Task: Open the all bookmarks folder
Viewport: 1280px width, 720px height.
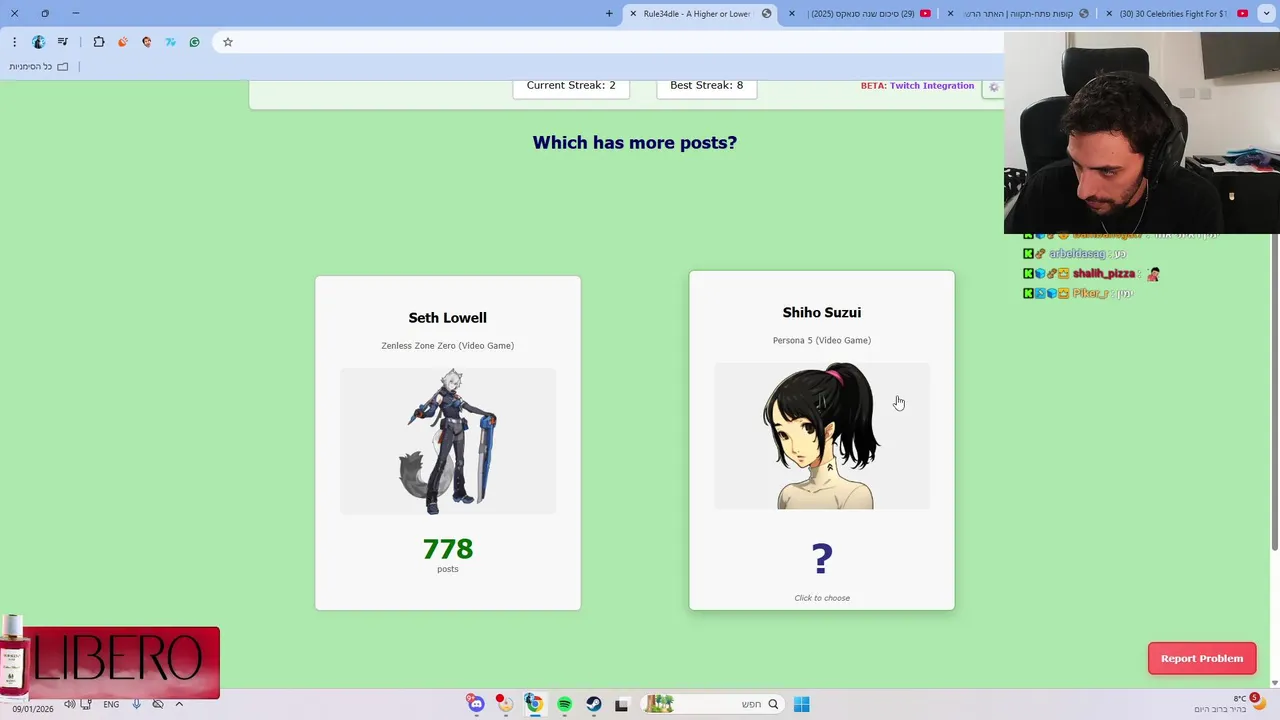Action: click(x=39, y=67)
